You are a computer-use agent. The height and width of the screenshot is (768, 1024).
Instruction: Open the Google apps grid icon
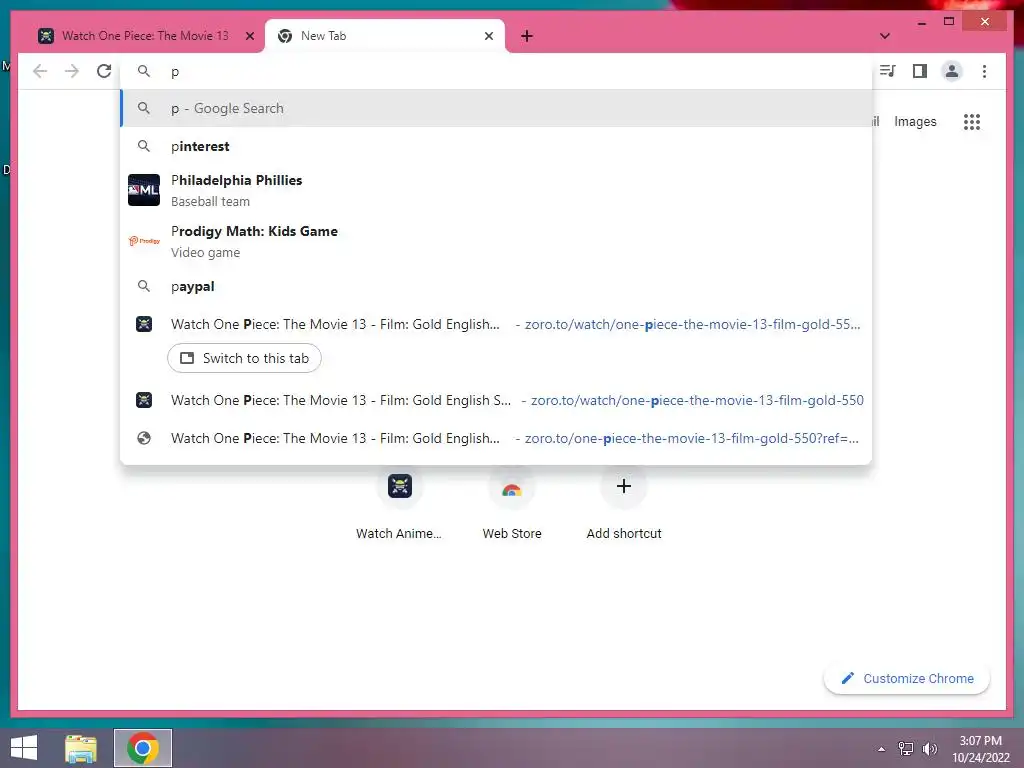click(972, 121)
